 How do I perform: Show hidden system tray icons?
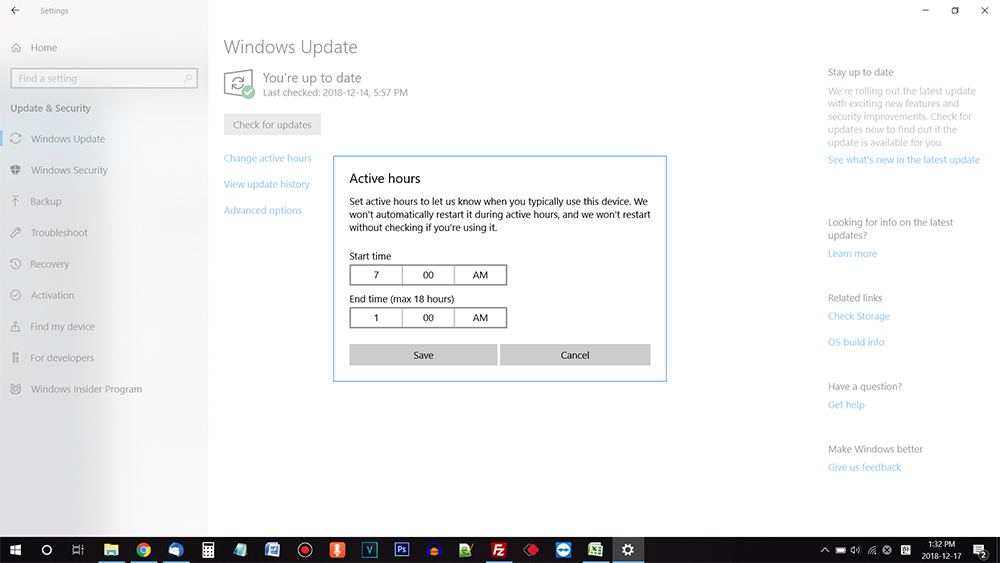[825, 550]
